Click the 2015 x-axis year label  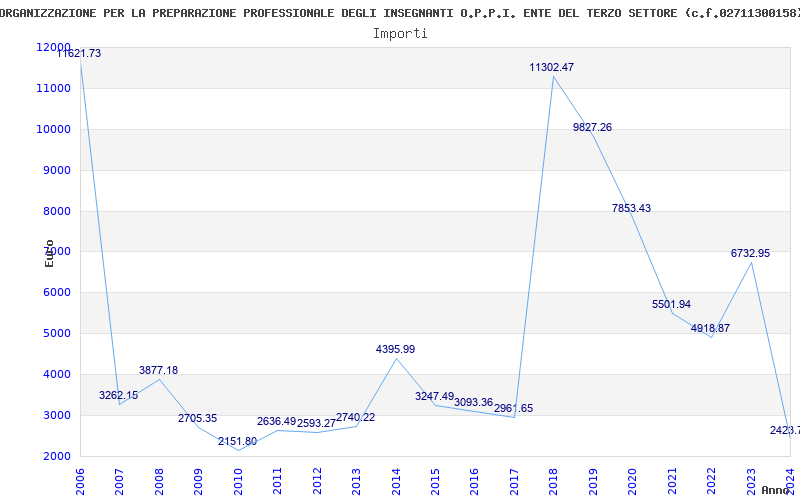pos(435,481)
